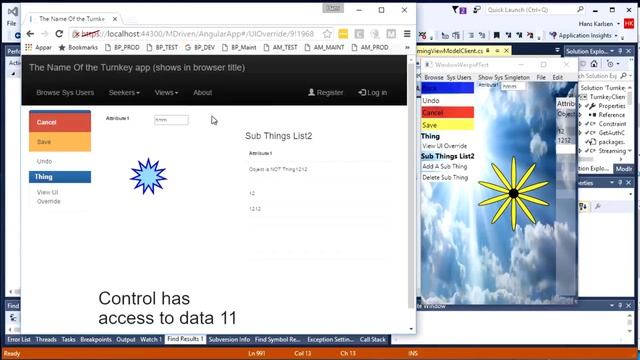Open Browse Sys Users menu in WPF window

(x=448, y=77)
